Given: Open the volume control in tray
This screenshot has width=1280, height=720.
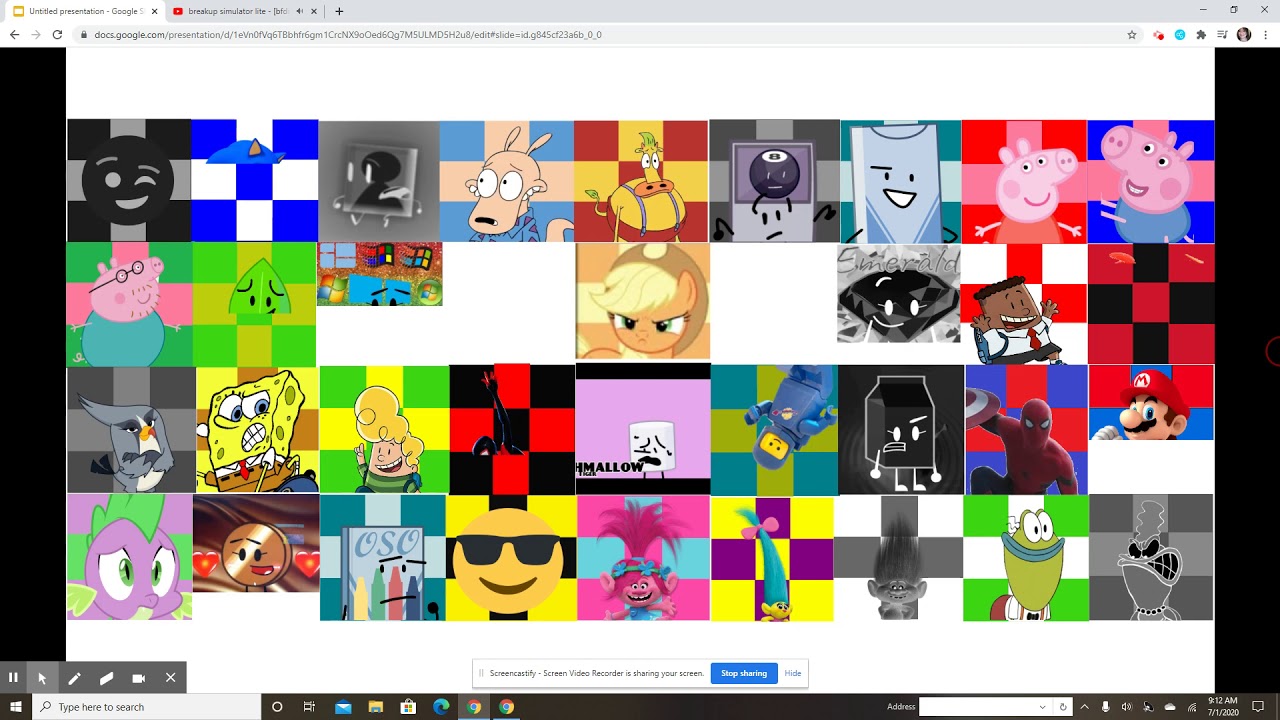Looking at the screenshot, I should click(1127, 707).
